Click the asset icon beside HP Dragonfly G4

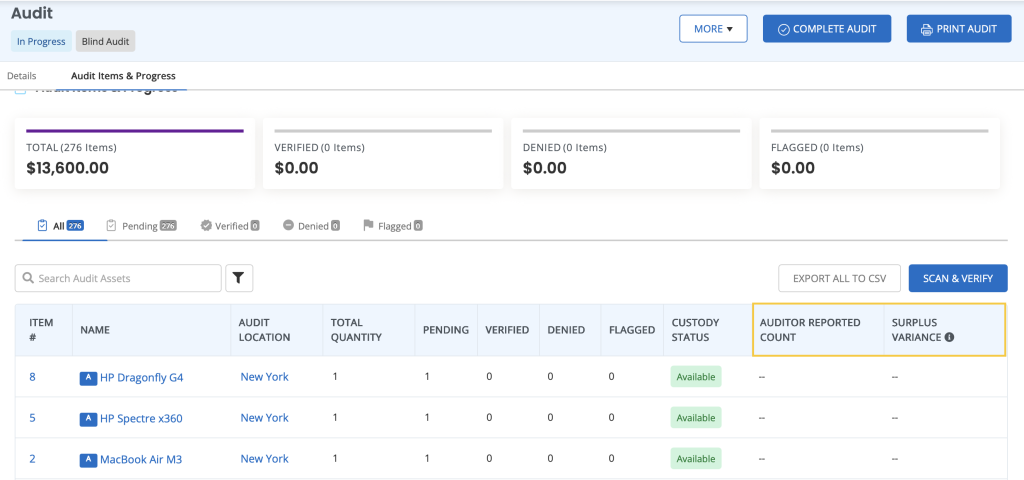click(88, 377)
